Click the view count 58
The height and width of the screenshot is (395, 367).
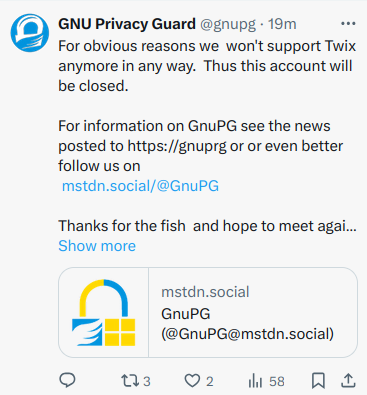tap(277, 381)
